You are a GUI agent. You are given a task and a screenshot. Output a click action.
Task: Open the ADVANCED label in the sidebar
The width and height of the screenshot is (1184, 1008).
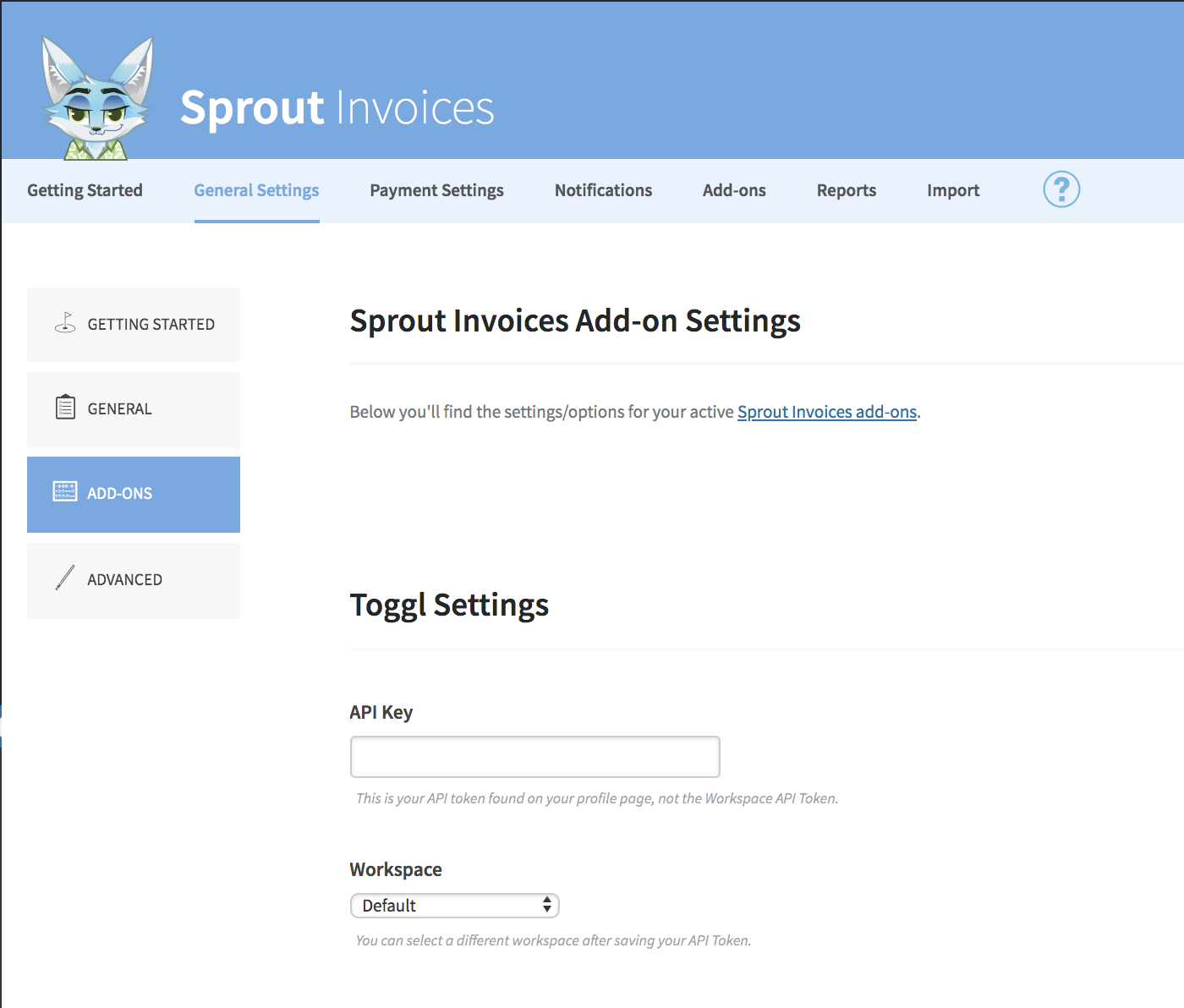125,580
